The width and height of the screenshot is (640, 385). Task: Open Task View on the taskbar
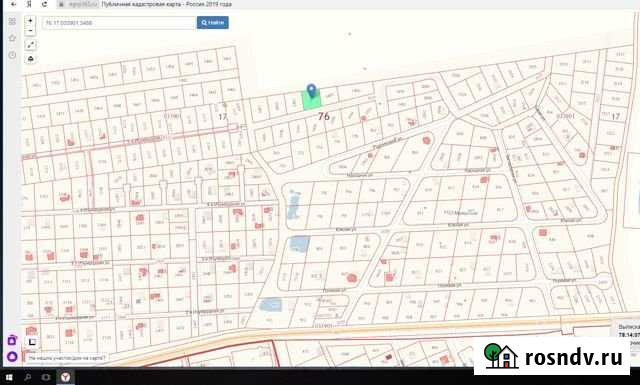pos(46,377)
